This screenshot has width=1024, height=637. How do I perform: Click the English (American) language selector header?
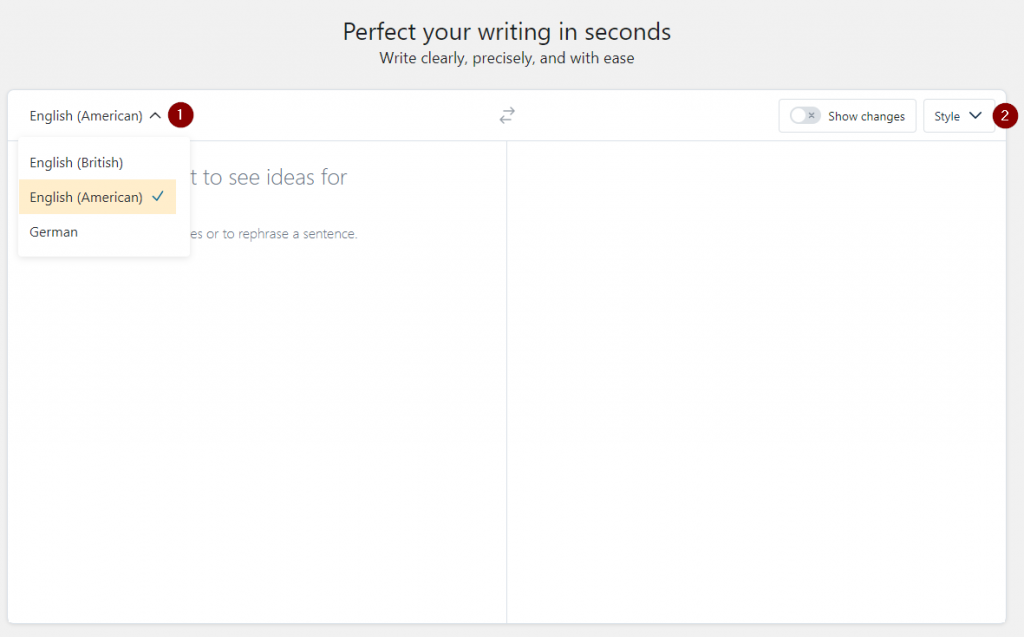coord(86,116)
